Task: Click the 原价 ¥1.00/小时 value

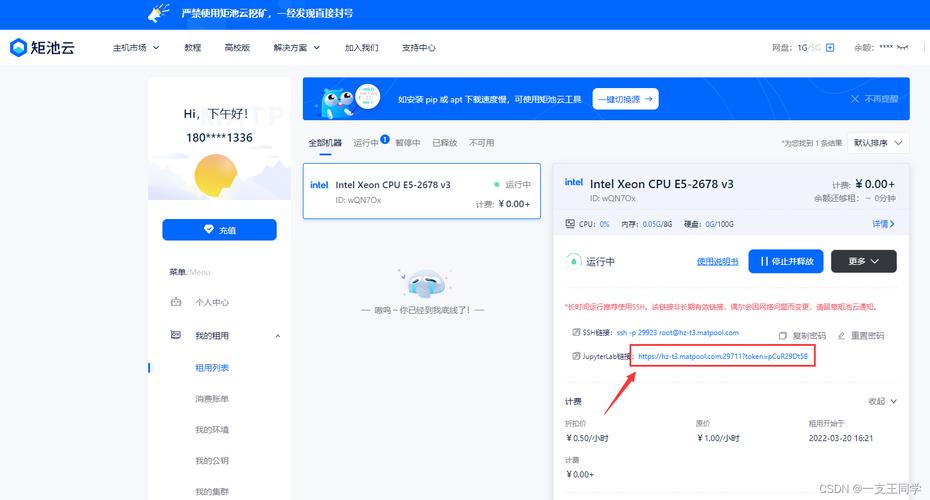Action: (x=718, y=438)
